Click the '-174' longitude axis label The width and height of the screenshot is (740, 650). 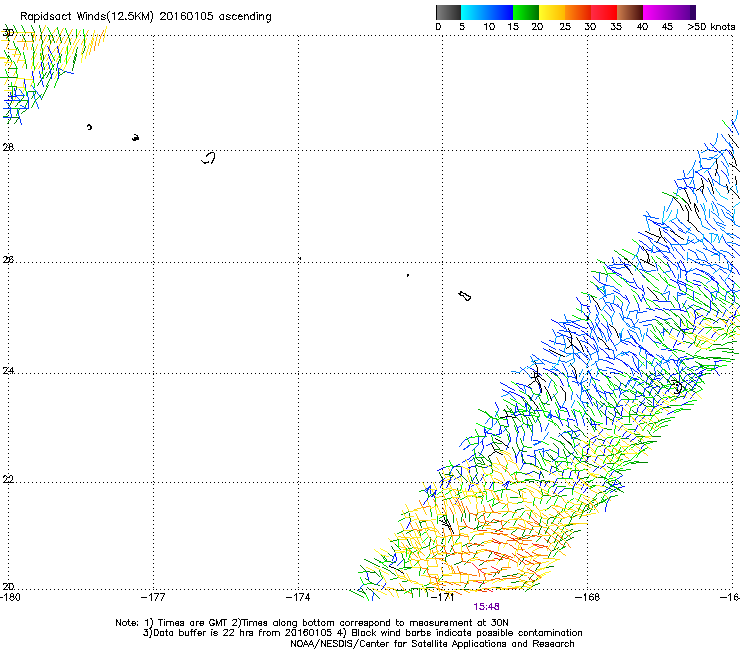pos(298,598)
